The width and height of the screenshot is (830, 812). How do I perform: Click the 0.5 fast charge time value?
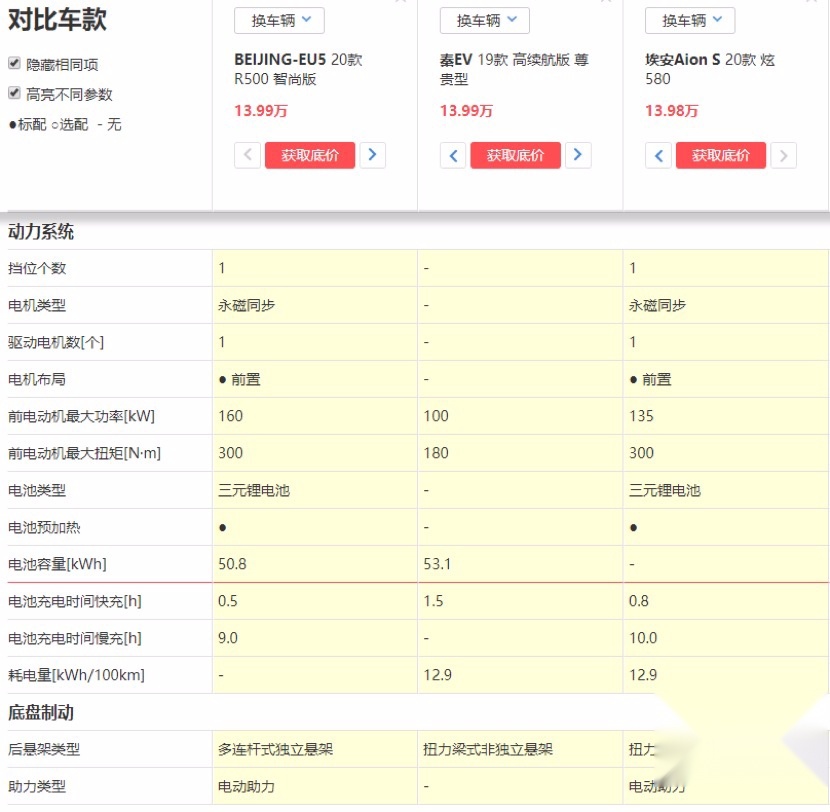coord(228,601)
